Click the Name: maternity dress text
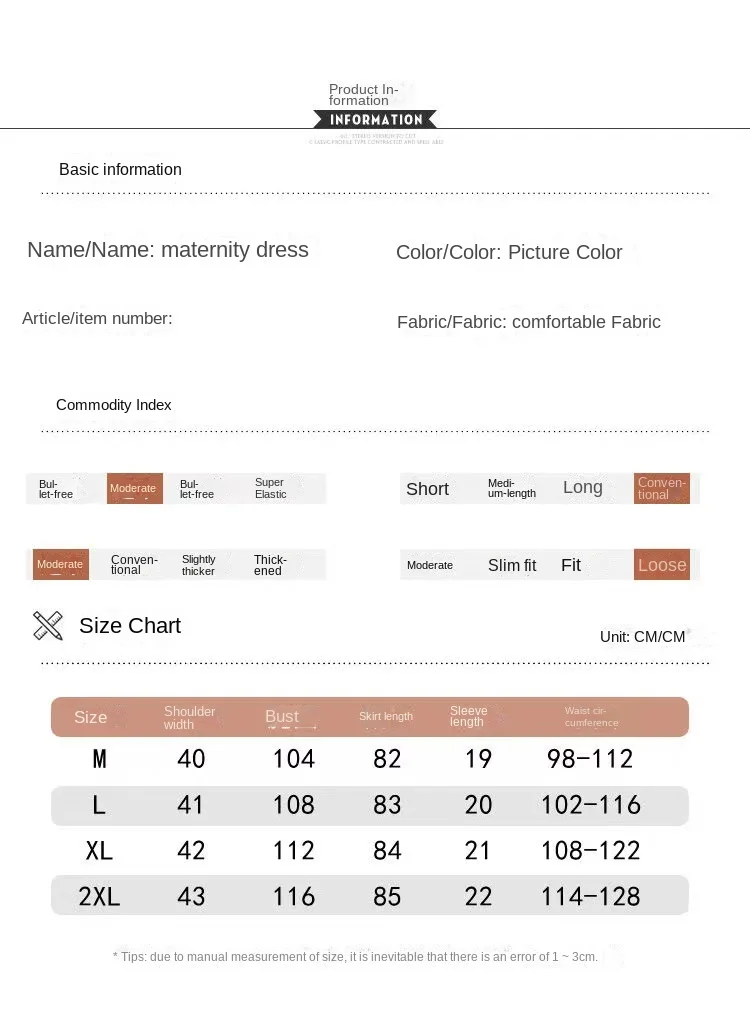Screen dimensions: 750x1010 pos(168,250)
